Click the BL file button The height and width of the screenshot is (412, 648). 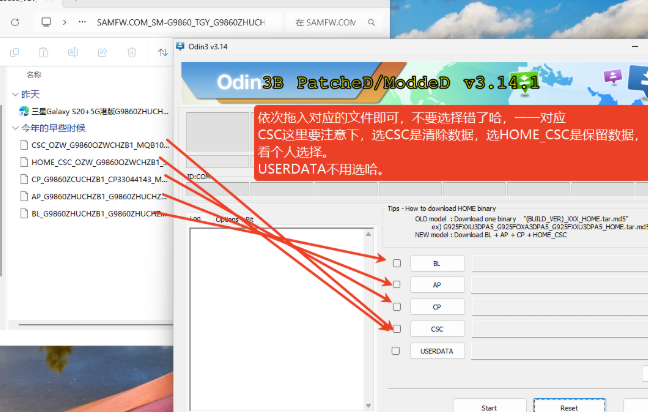pos(437,264)
